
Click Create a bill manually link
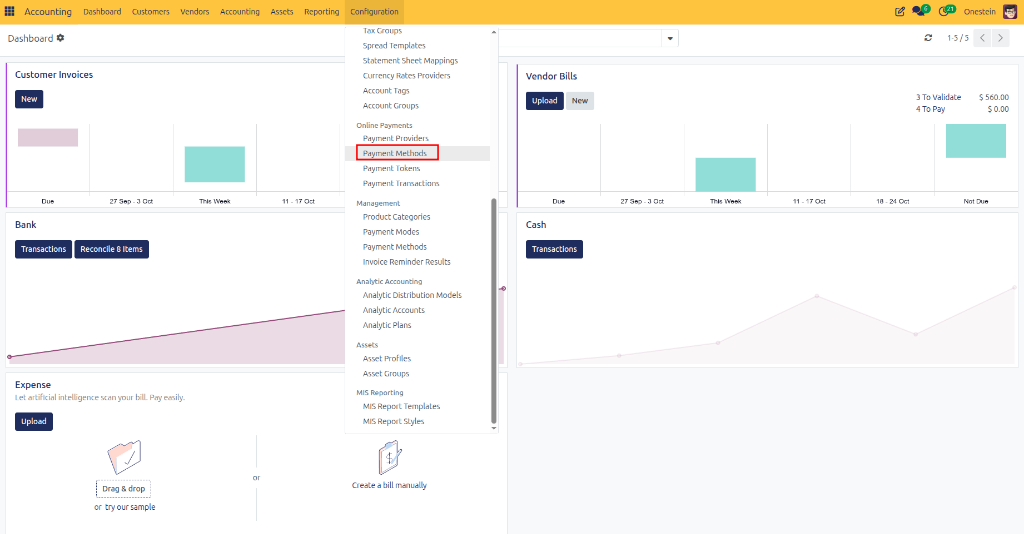pos(389,485)
